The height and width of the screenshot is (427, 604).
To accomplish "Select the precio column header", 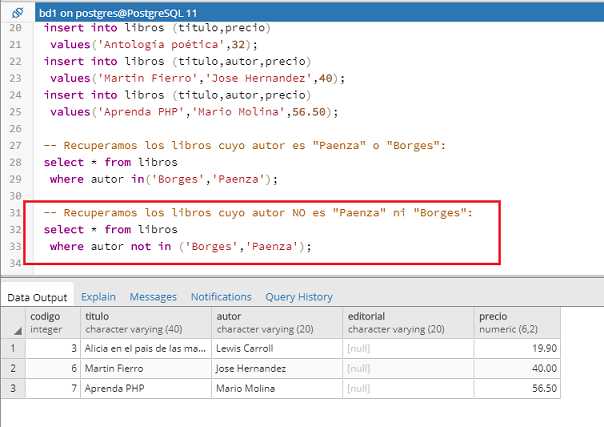I will click(517, 323).
